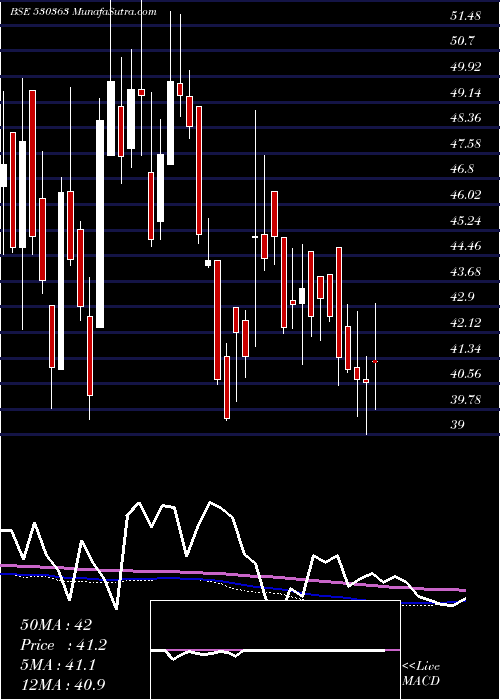Click the 49.14 price axis label
The width and height of the screenshot is (500, 700).
point(466,93)
